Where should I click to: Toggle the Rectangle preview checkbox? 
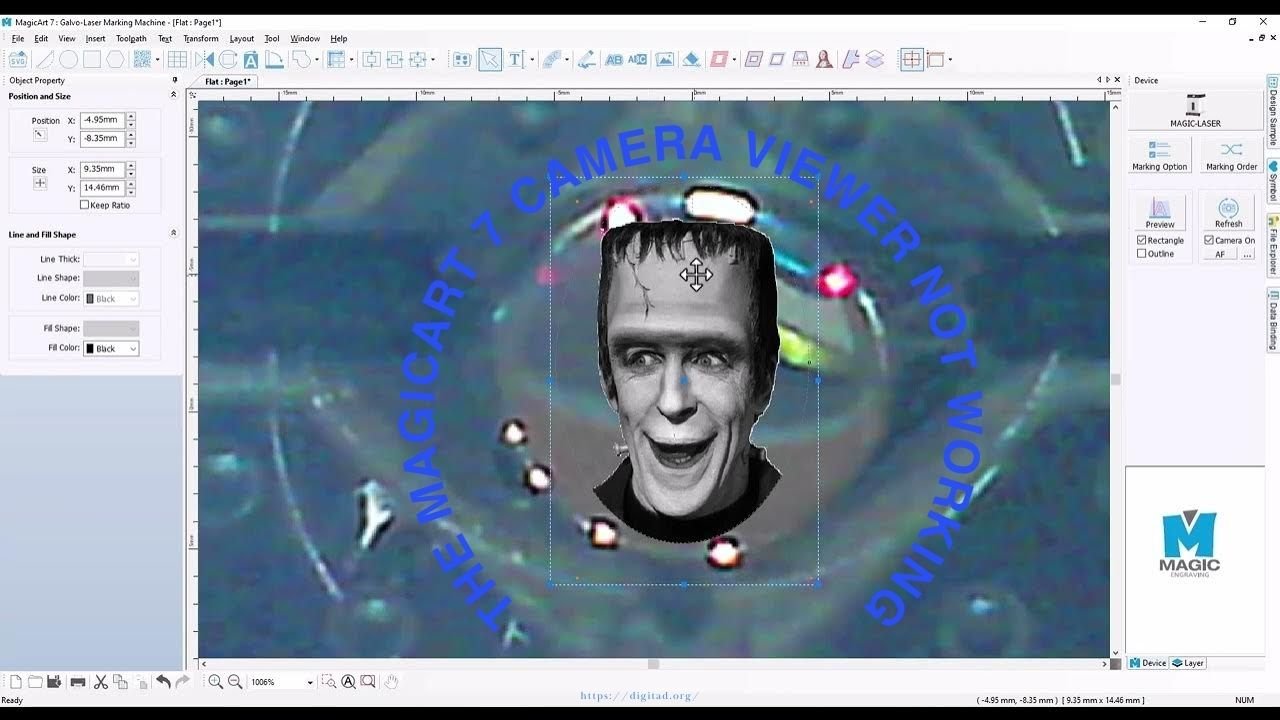1142,240
